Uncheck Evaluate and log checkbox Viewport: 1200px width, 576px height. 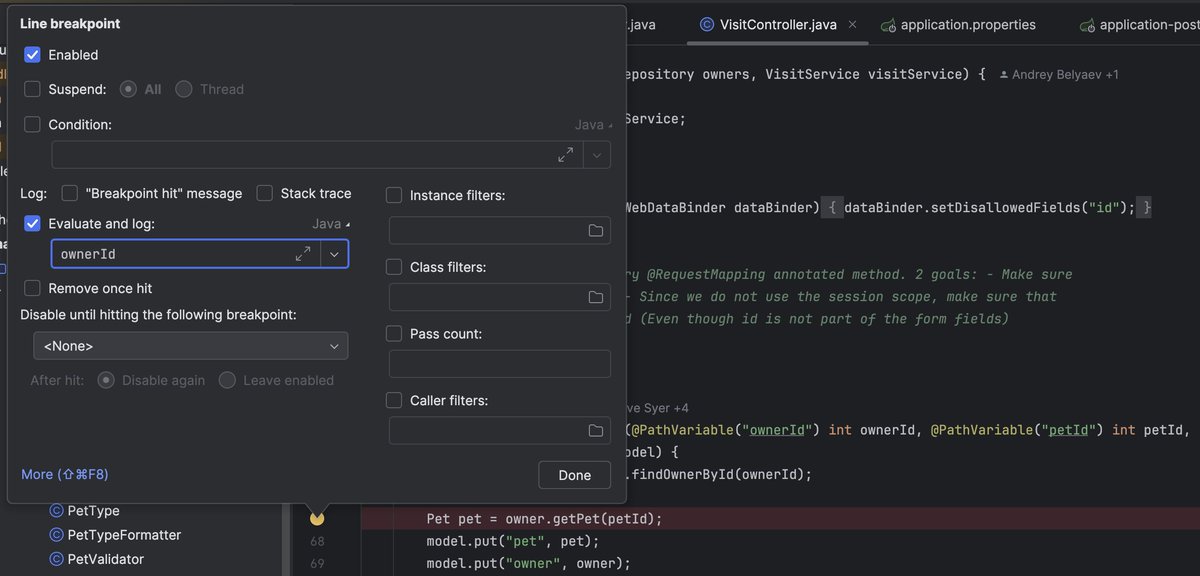click(x=32, y=224)
